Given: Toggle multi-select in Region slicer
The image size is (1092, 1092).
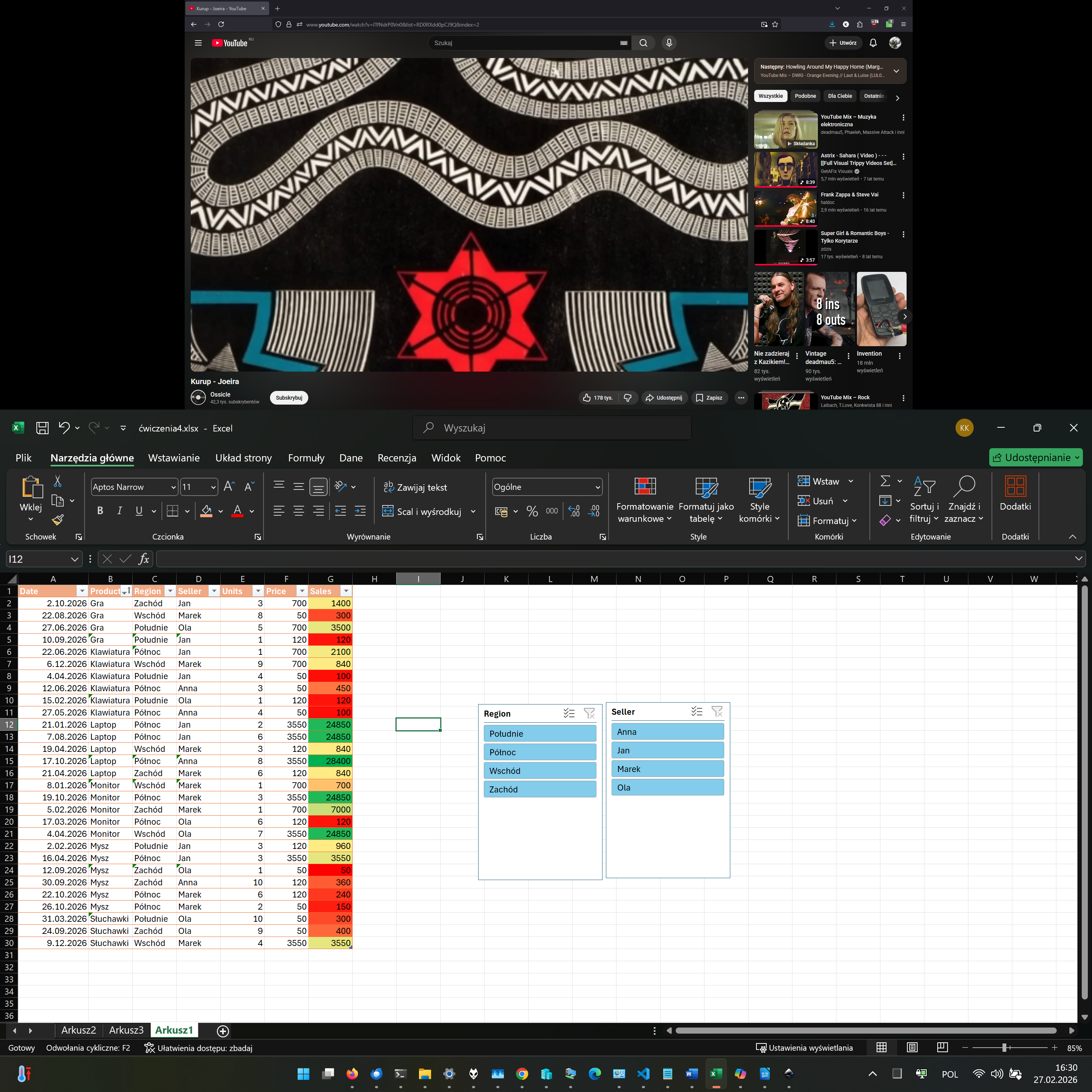Looking at the screenshot, I should pos(569,713).
